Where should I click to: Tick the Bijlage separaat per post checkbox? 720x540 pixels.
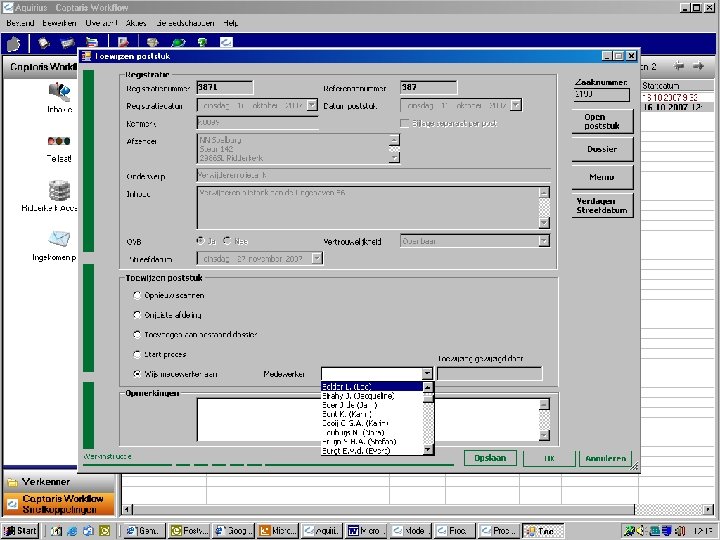(x=405, y=123)
